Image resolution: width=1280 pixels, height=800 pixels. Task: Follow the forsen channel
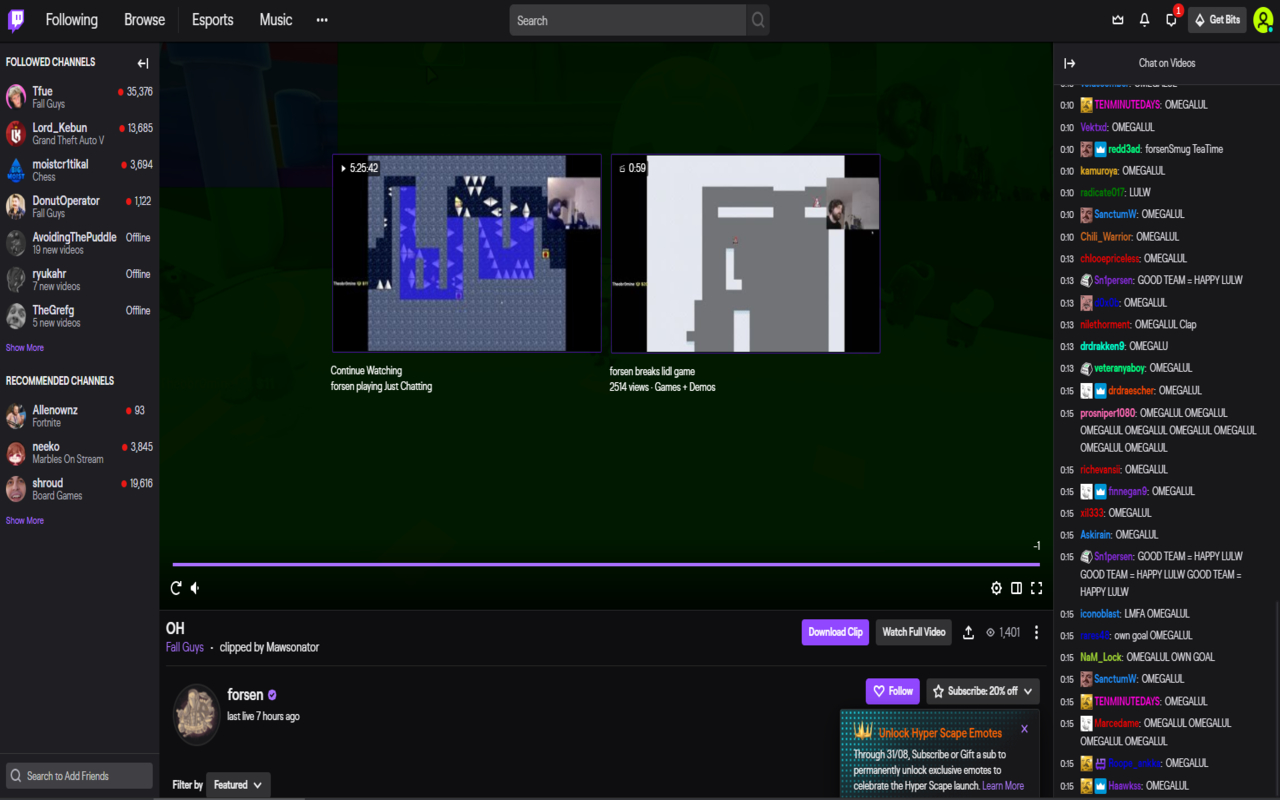892,690
